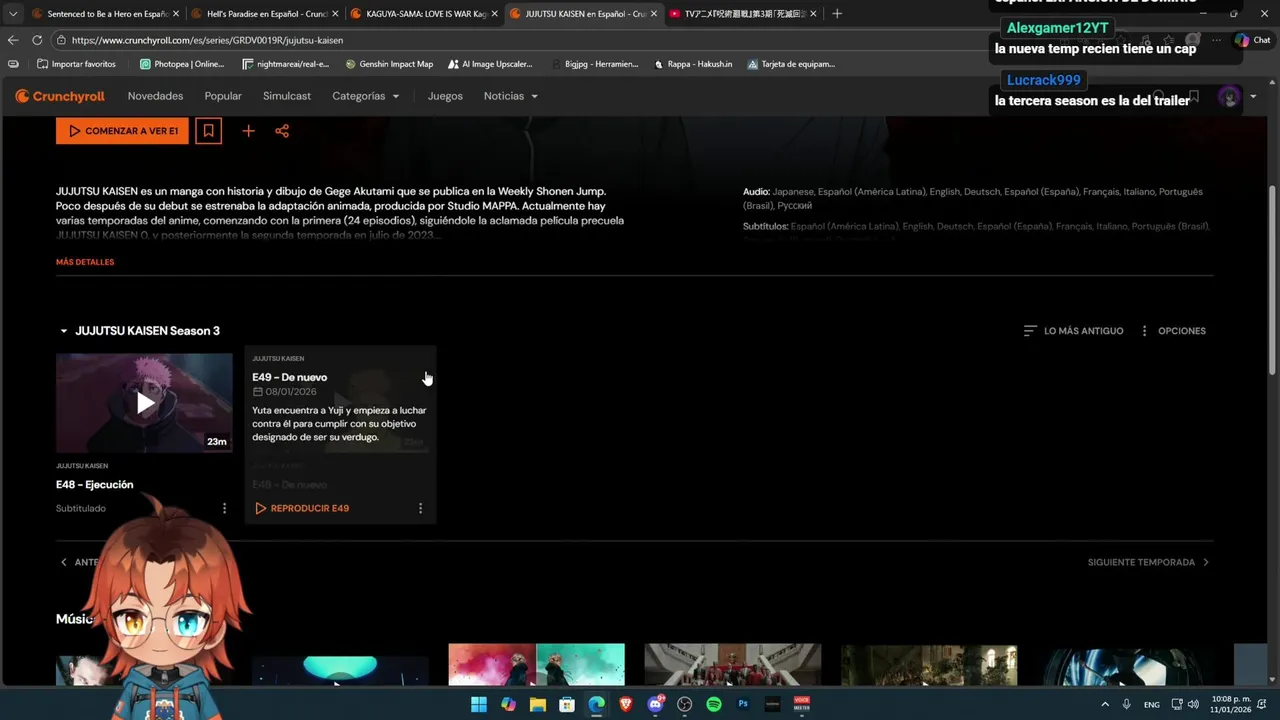The width and height of the screenshot is (1280, 720).
Task: Click the plus add-to-list icon
Action: (x=248, y=131)
